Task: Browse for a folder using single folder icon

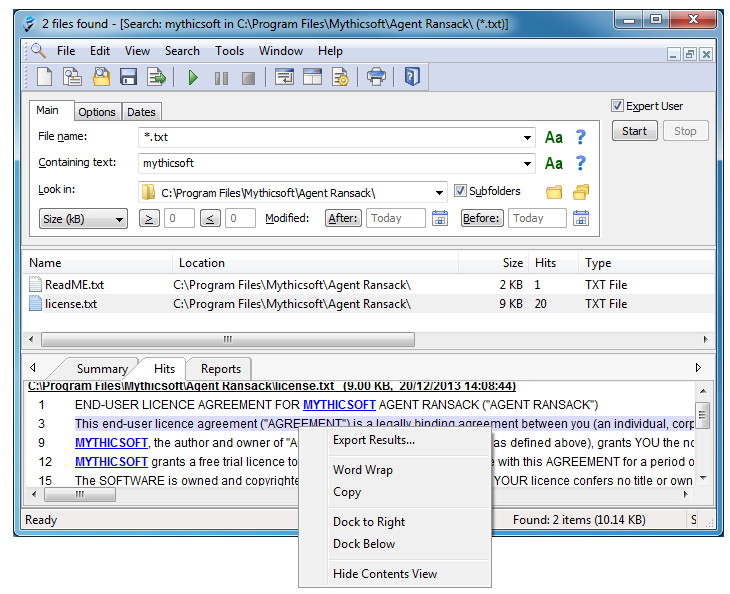Action: coord(554,192)
